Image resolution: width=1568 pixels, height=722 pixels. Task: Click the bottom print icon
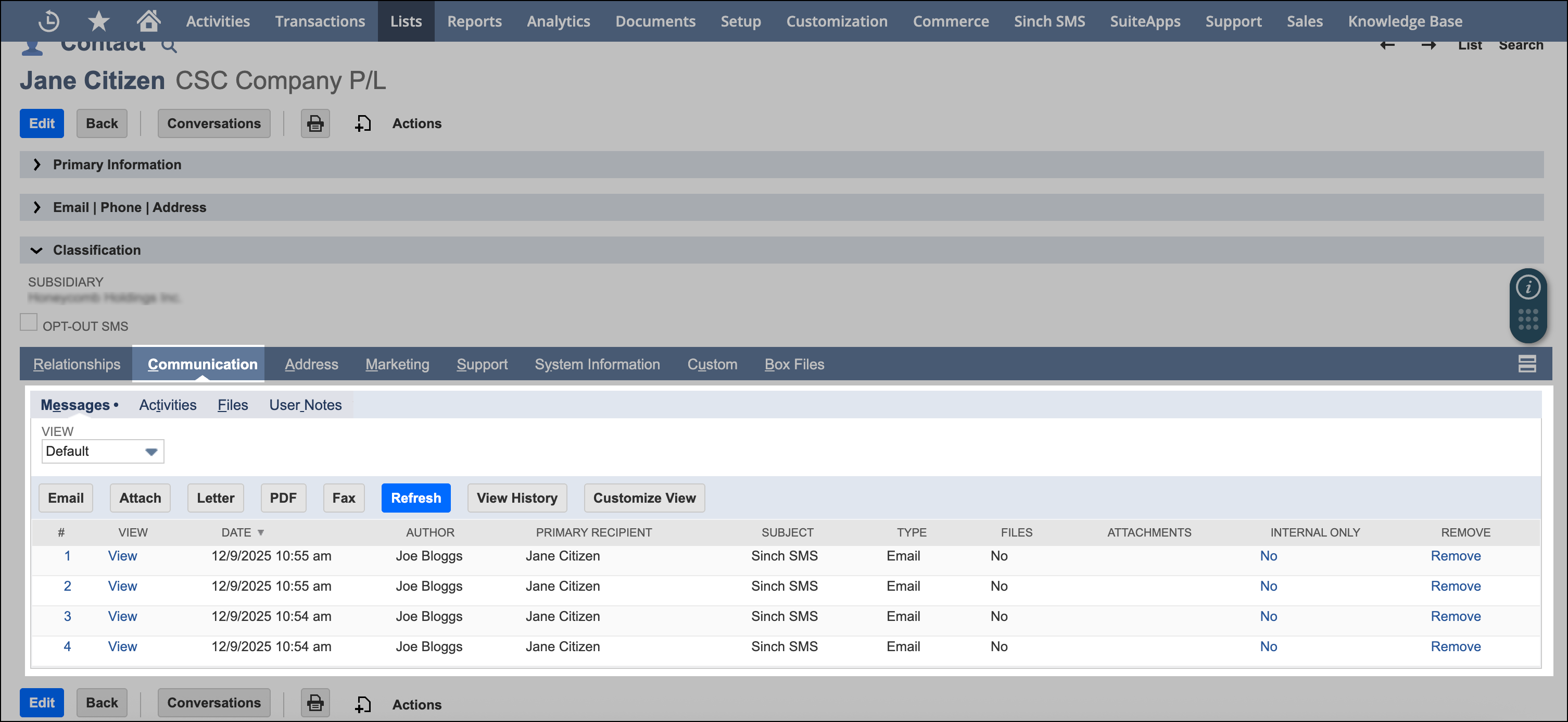(x=315, y=703)
